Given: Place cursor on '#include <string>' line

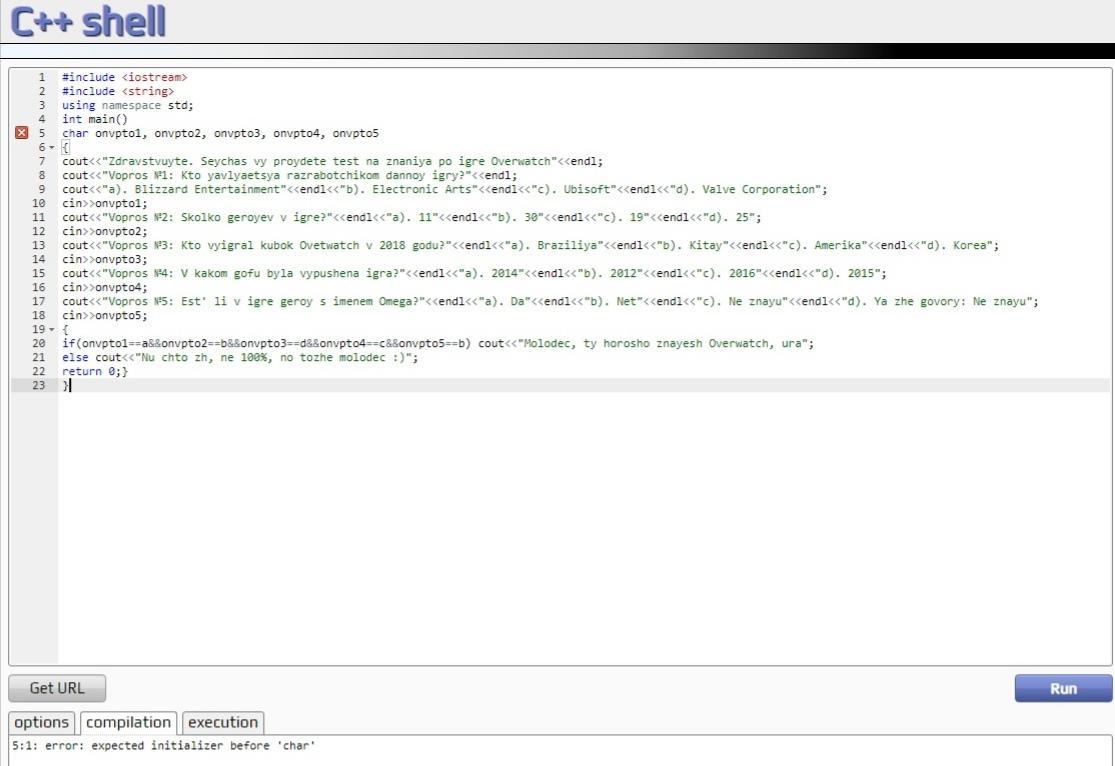Looking at the screenshot, I should pyautogui.click(x=118, y=91).
